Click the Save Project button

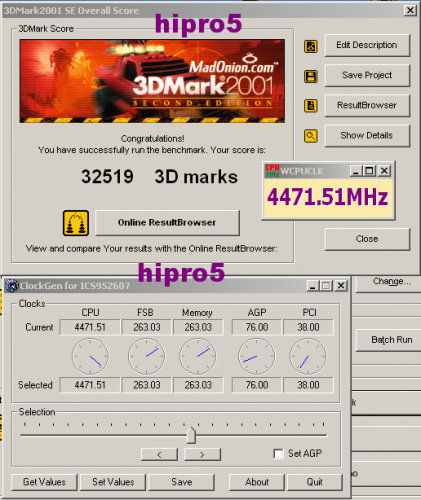(367, 75)
